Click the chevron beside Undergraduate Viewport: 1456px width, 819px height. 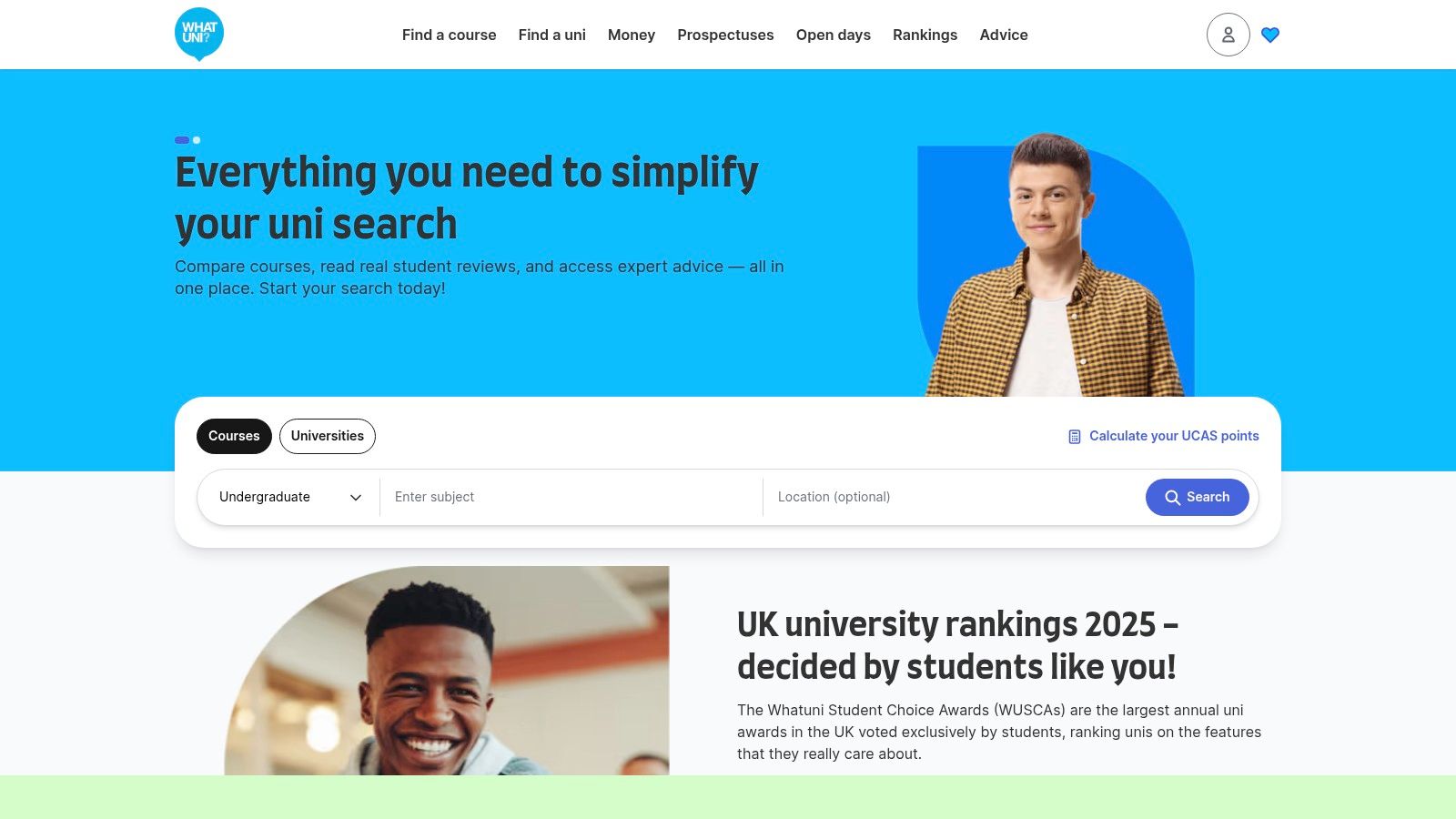356,498
